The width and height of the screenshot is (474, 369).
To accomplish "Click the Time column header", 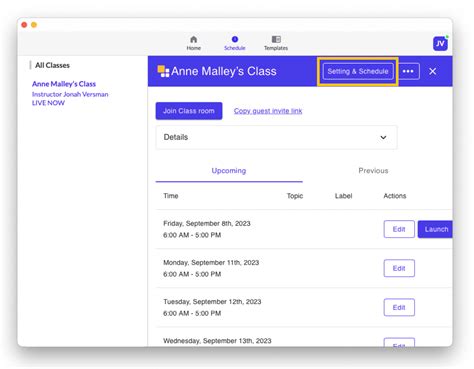I will click(171, 196).
